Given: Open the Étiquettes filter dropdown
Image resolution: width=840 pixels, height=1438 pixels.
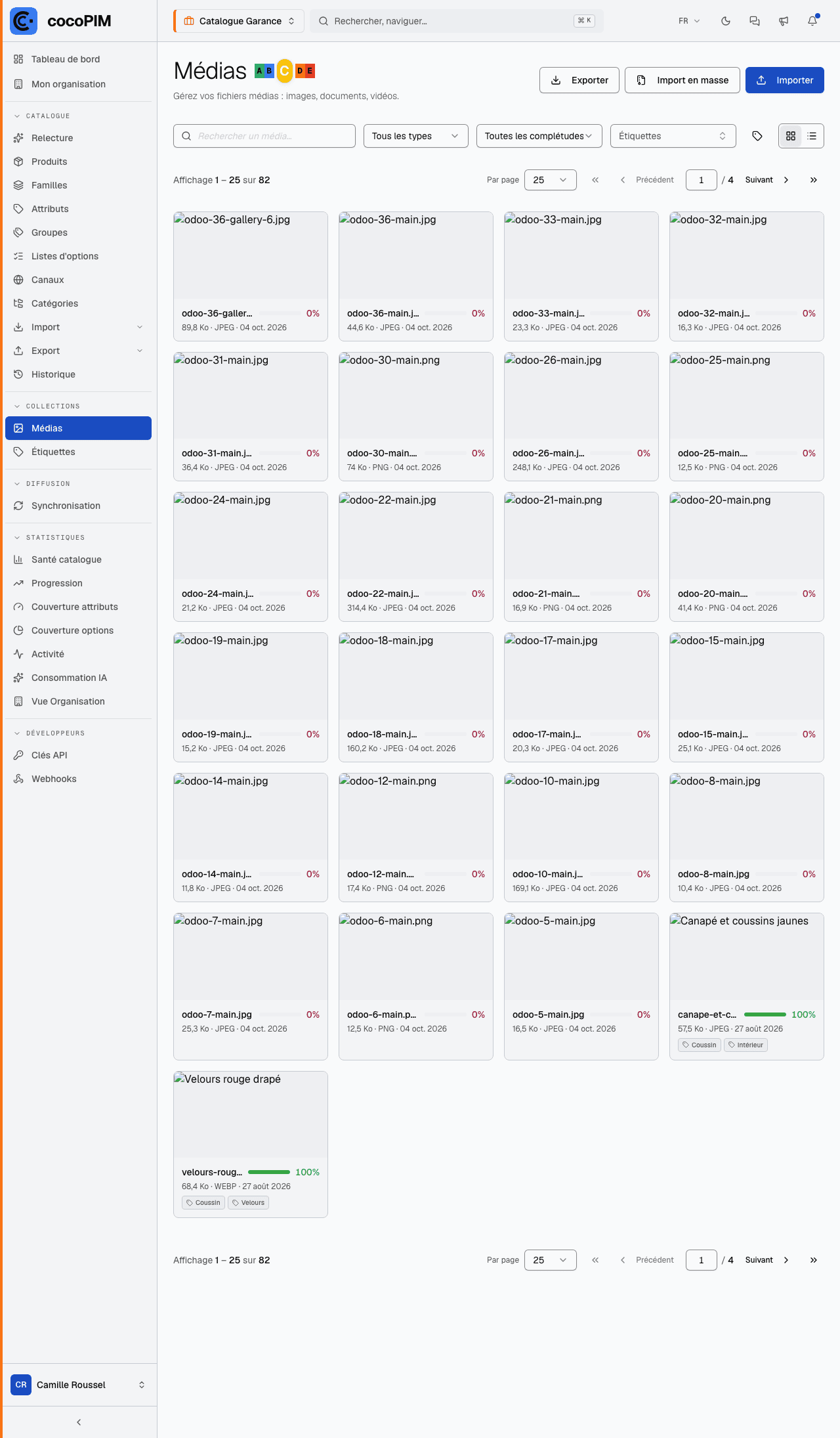Looking at the screenshot, I should (673, 136).
